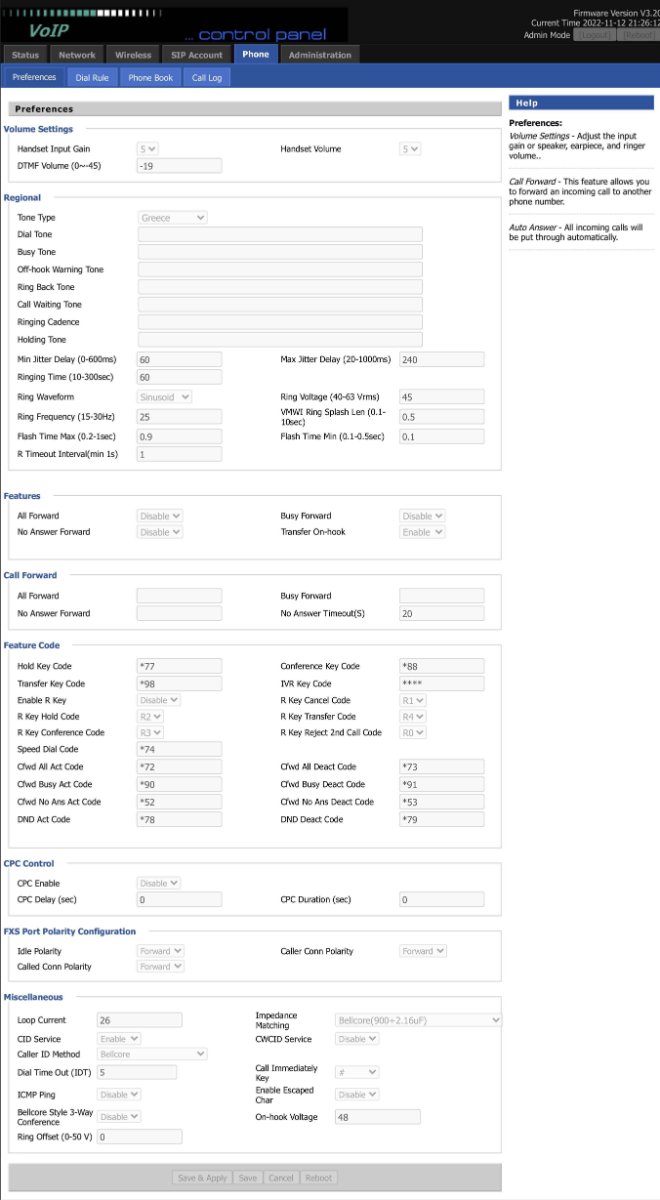This screenshot has height=1200, width=660.
Task: Open the R Key Hold Code dropdown
Action: [x=151, y=716]
